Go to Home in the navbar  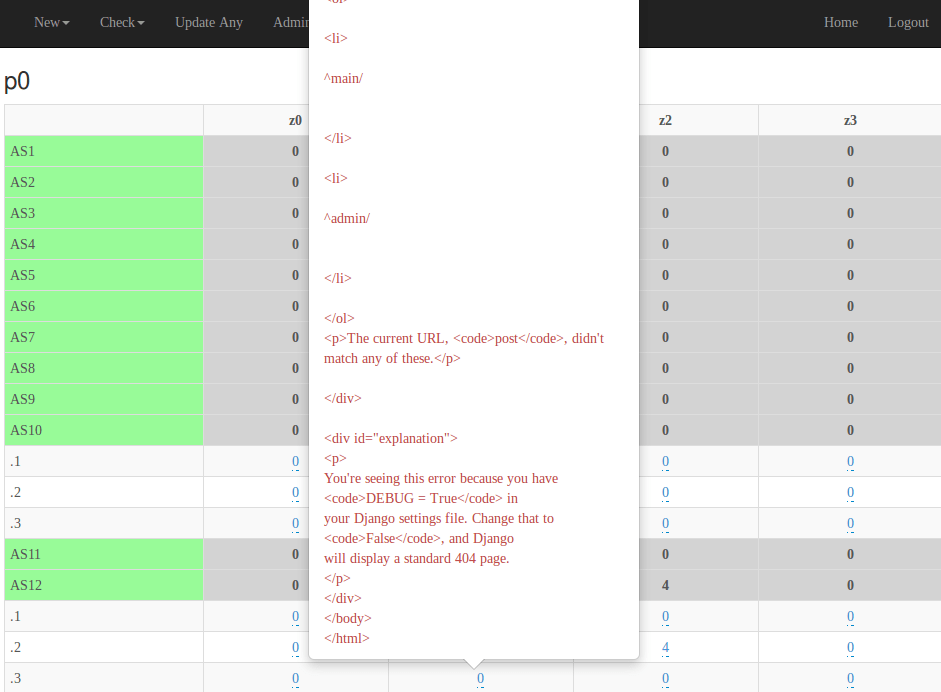tap(840, 22)
